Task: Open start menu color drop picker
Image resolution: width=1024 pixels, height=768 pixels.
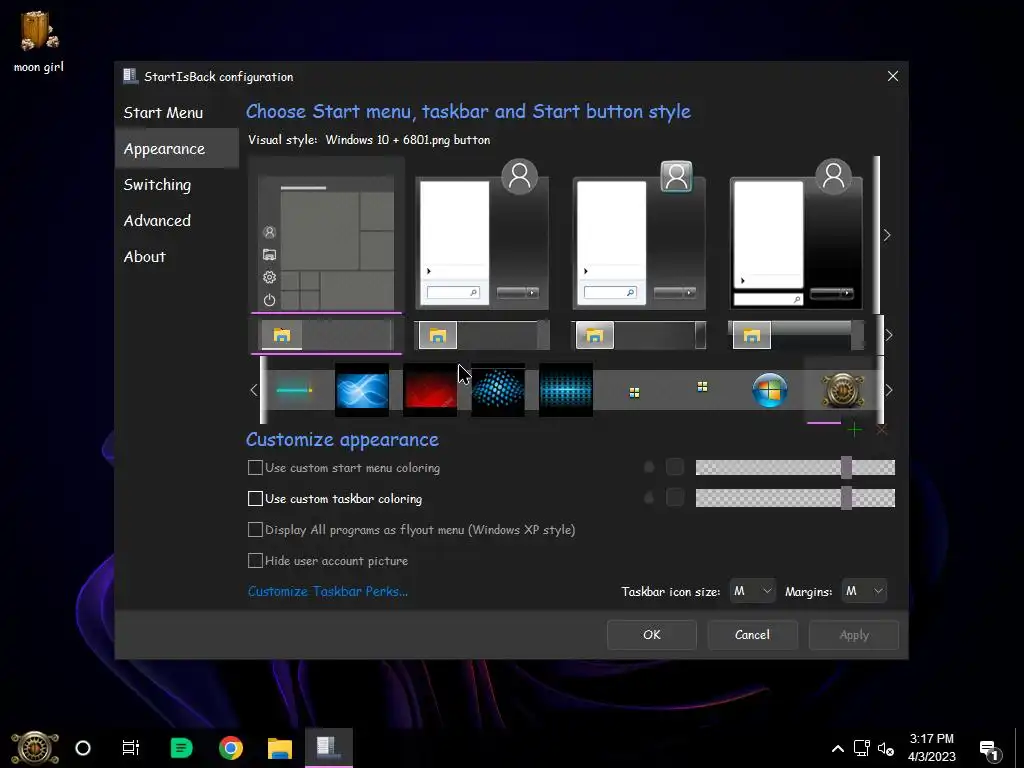Action: (x=649, y=467)
